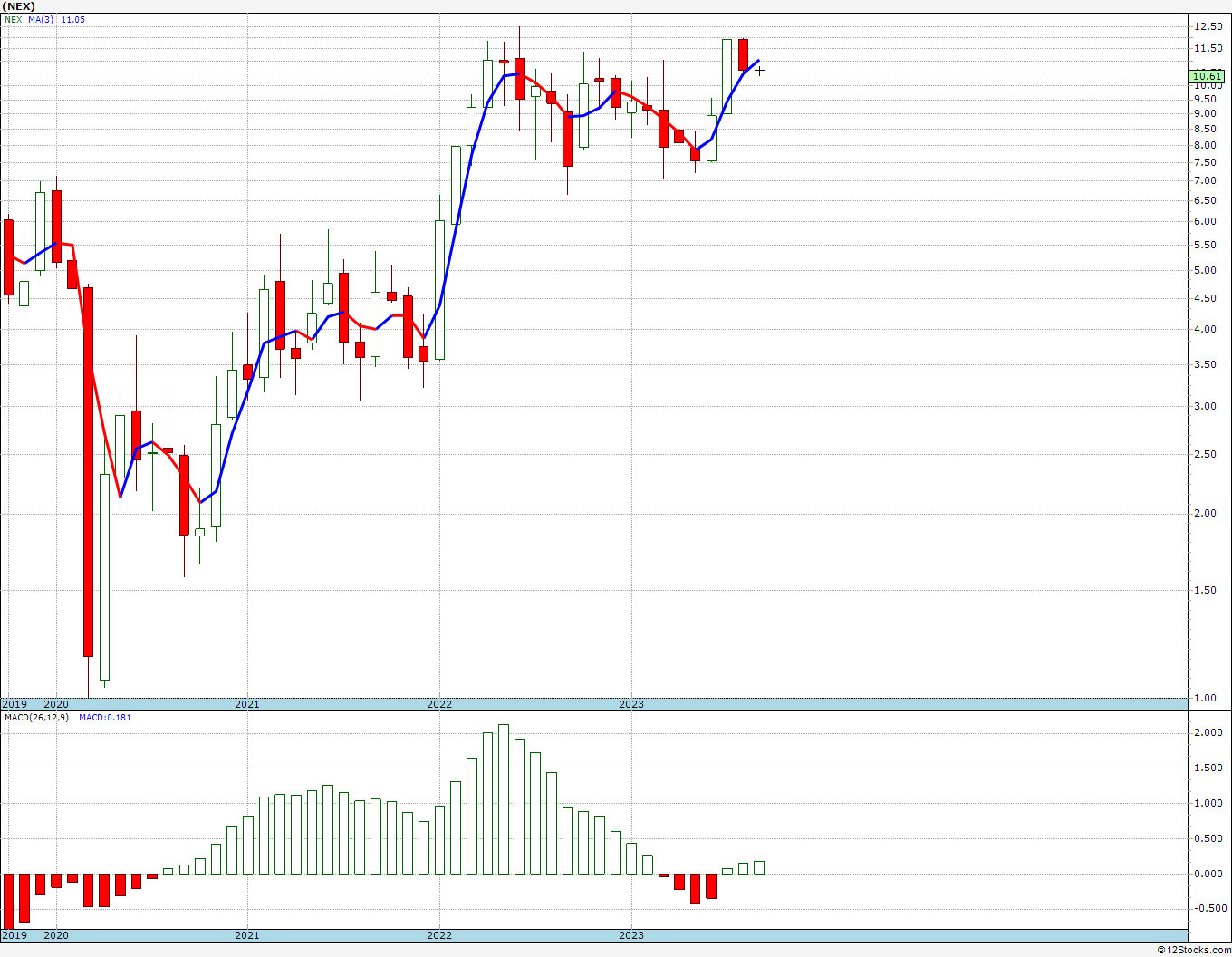Select the MA(3) legend label

[41, 19]
